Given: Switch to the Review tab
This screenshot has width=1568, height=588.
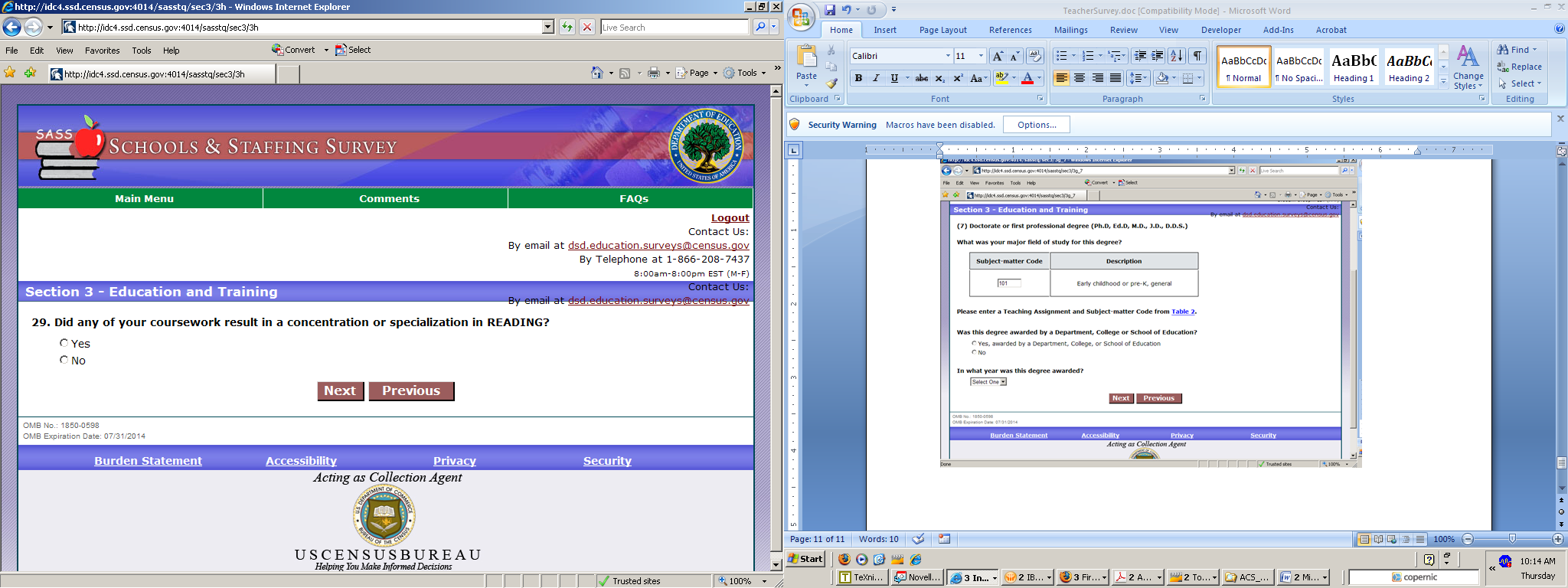Looking at the screenshot, I should (x=1123, y=30).
